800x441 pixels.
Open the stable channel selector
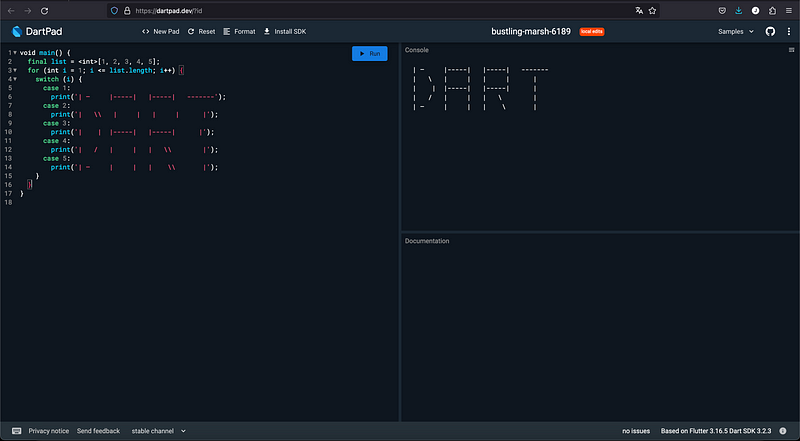(159, 431)
